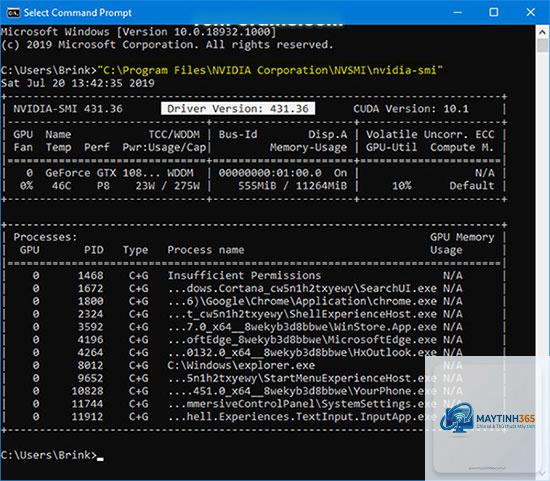This screenshot has width=550, height=481.
Task: Click the 'Microsoft Windows [Version 10.0.18932.1000]' line
Action: click(x=139, y=32)
